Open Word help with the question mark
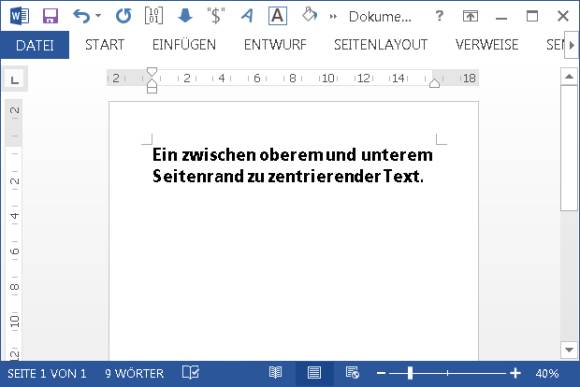 (439, 16)
